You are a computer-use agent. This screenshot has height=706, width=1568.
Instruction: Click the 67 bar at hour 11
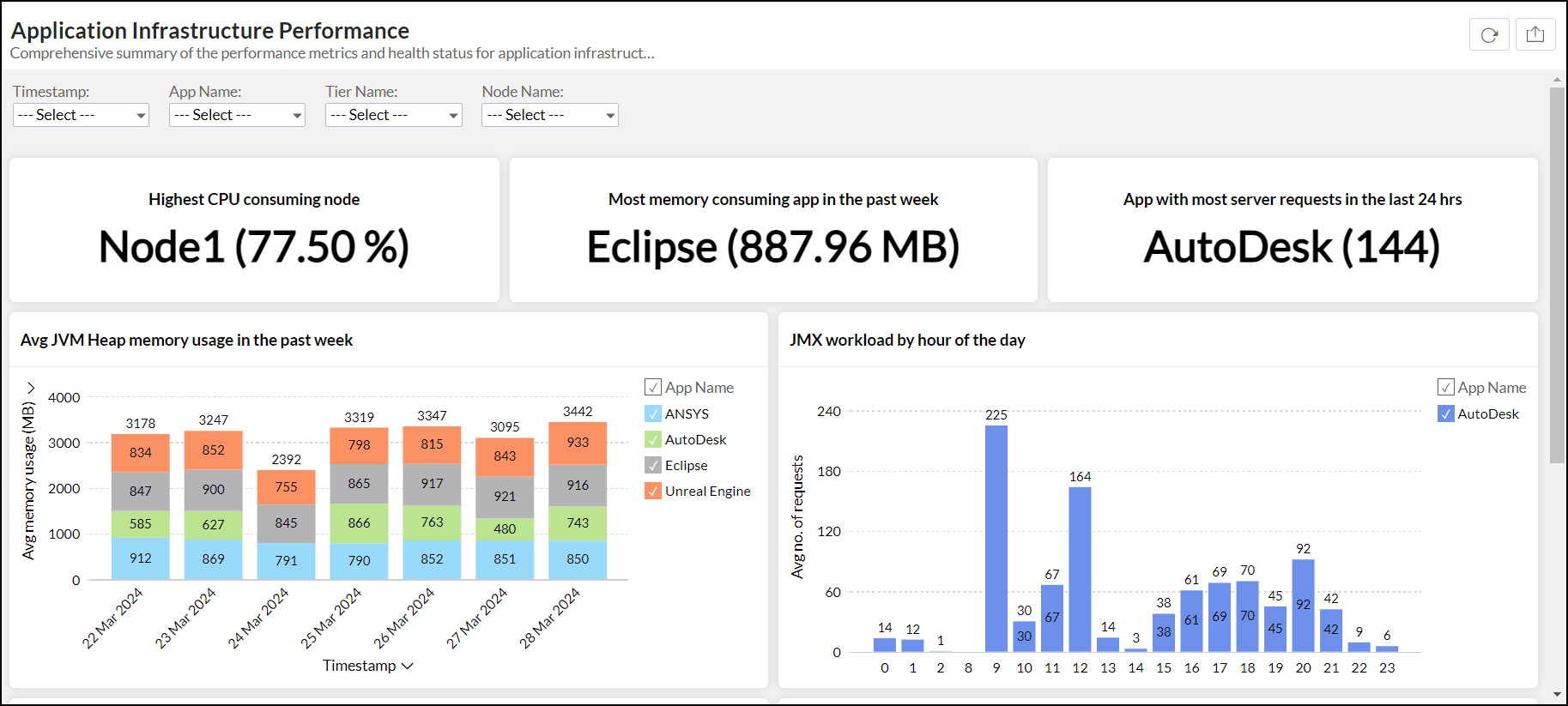click(1052, 619)
